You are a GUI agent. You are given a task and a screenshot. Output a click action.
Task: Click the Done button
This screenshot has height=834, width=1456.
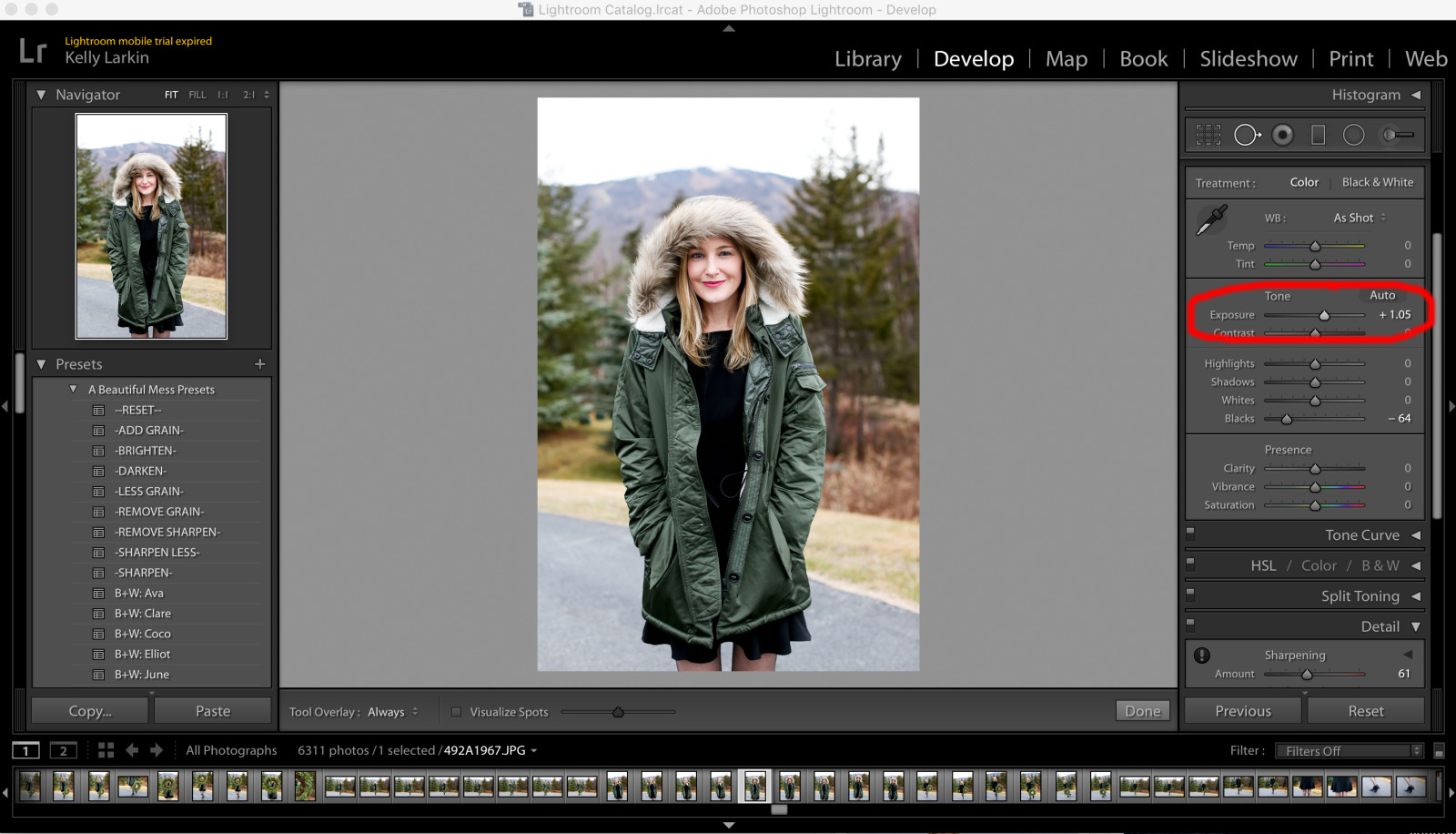[1142, 711]
